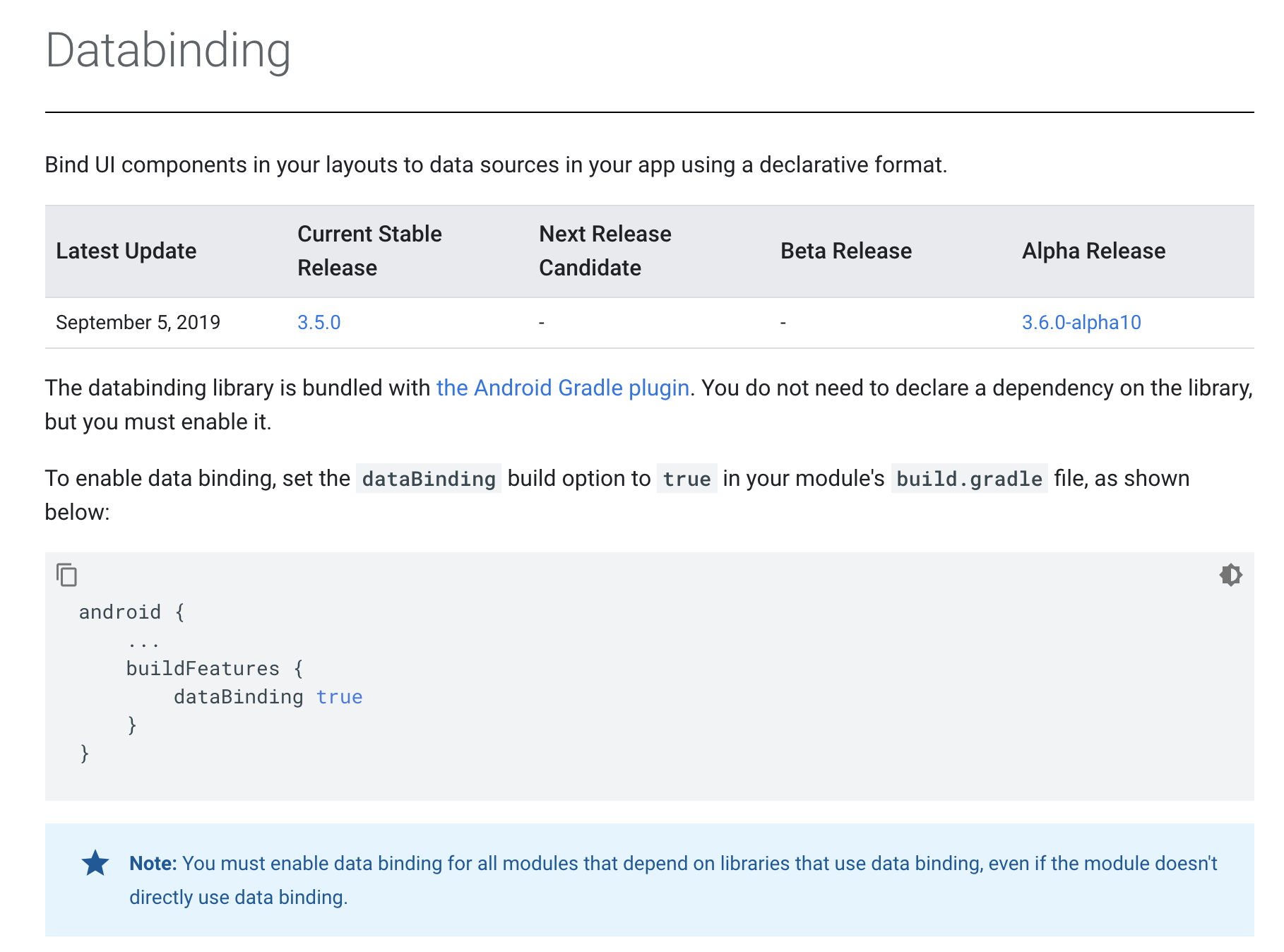Click the Databinding page heading
Screen dimensions: 1284x952
pos(168,51)
